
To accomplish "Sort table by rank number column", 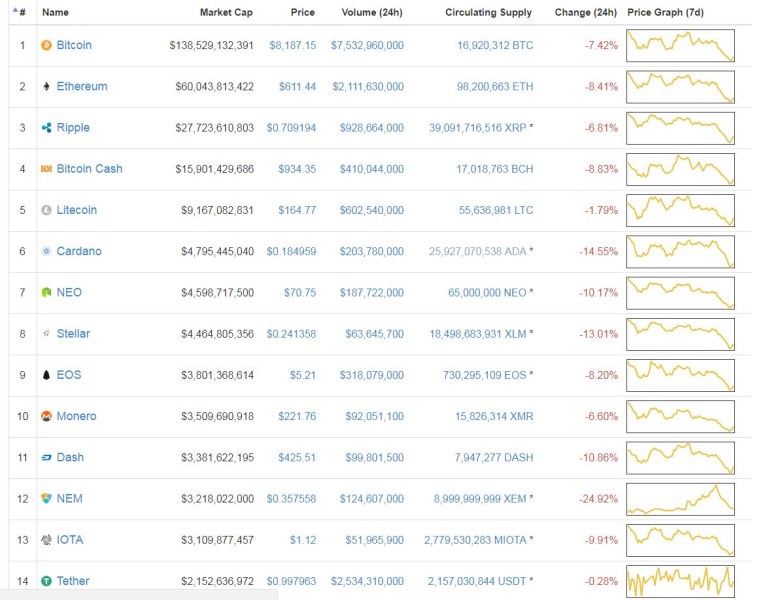I will (21, 13).
